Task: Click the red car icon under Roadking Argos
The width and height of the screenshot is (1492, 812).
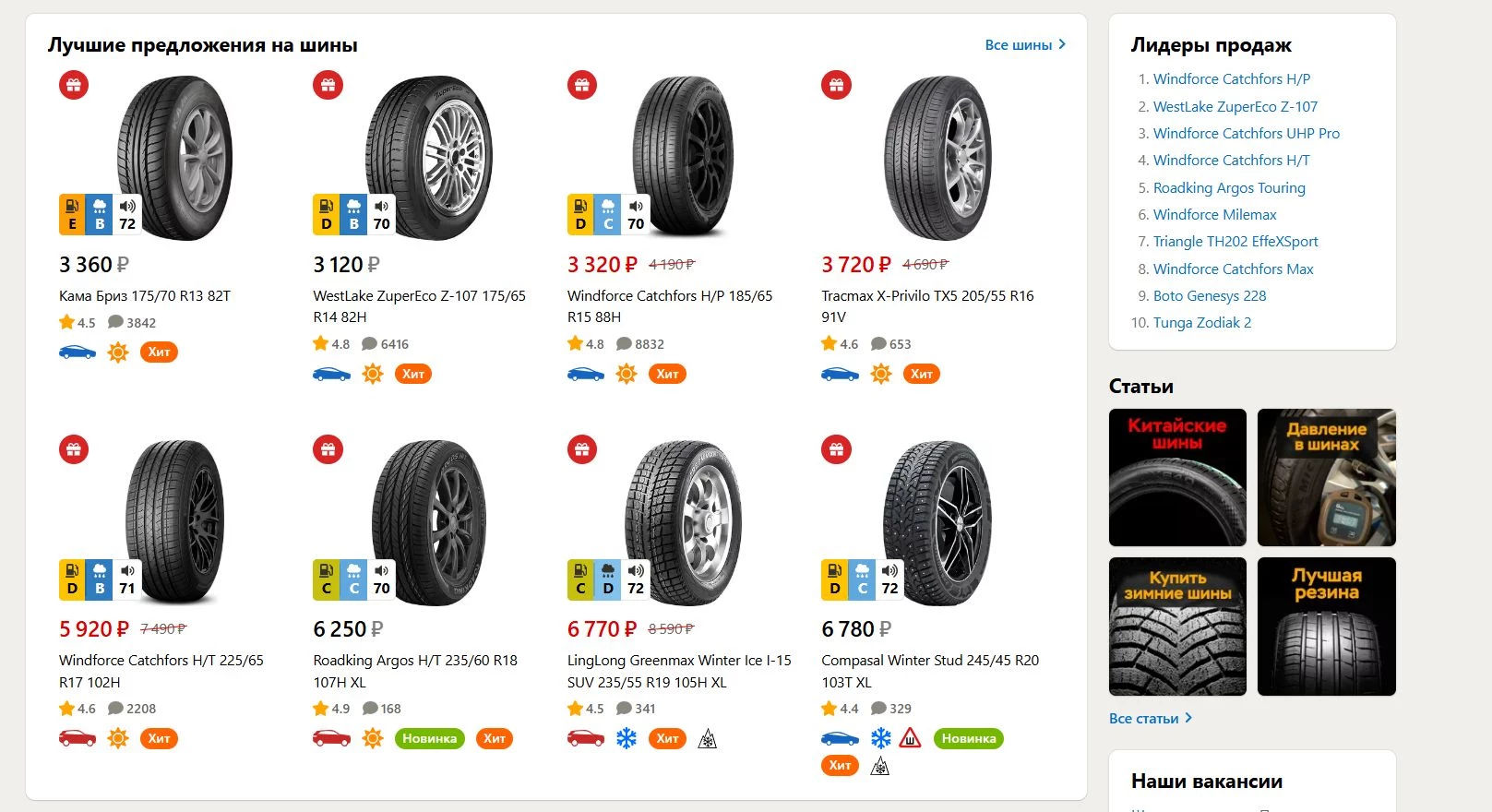Action: pos(331,738)
